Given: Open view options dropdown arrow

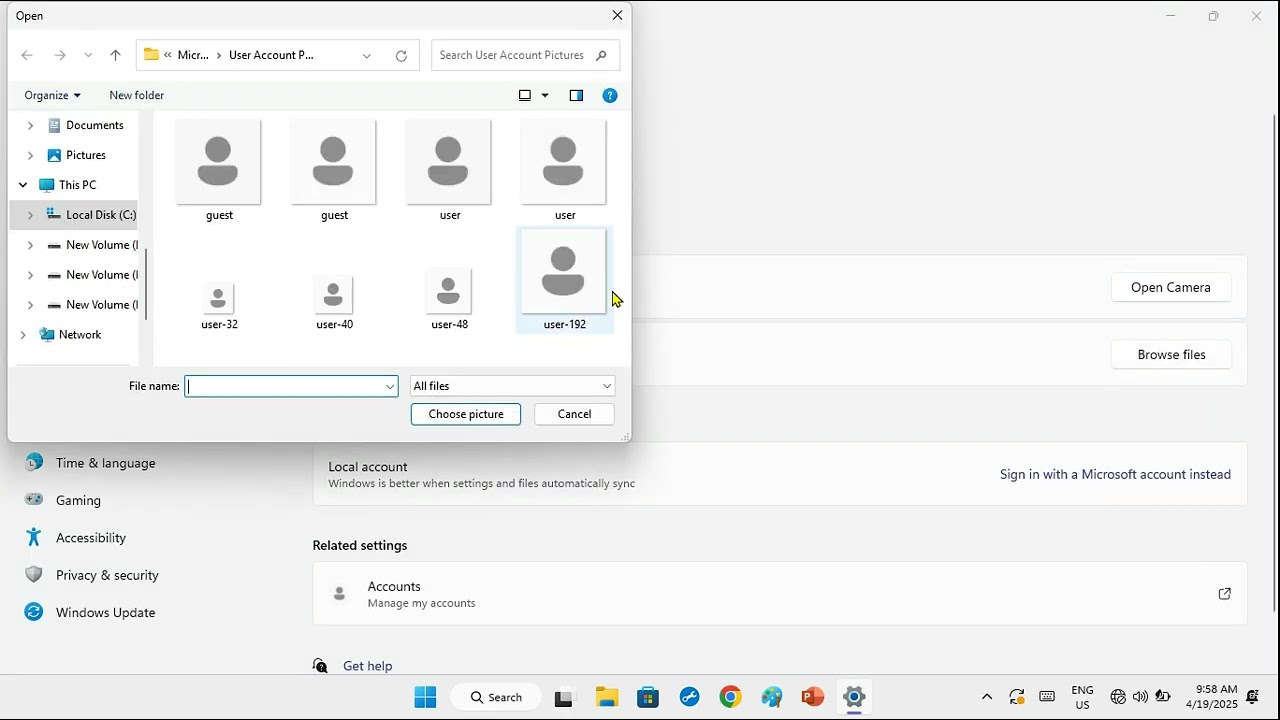Looking at the screenshot, I should pos(545,95).
